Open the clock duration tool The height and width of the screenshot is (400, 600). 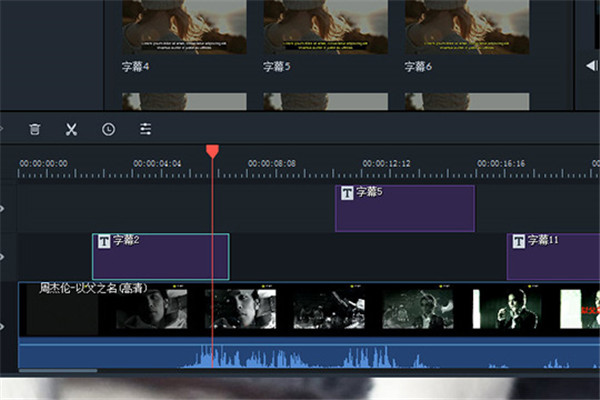[108, 129]
